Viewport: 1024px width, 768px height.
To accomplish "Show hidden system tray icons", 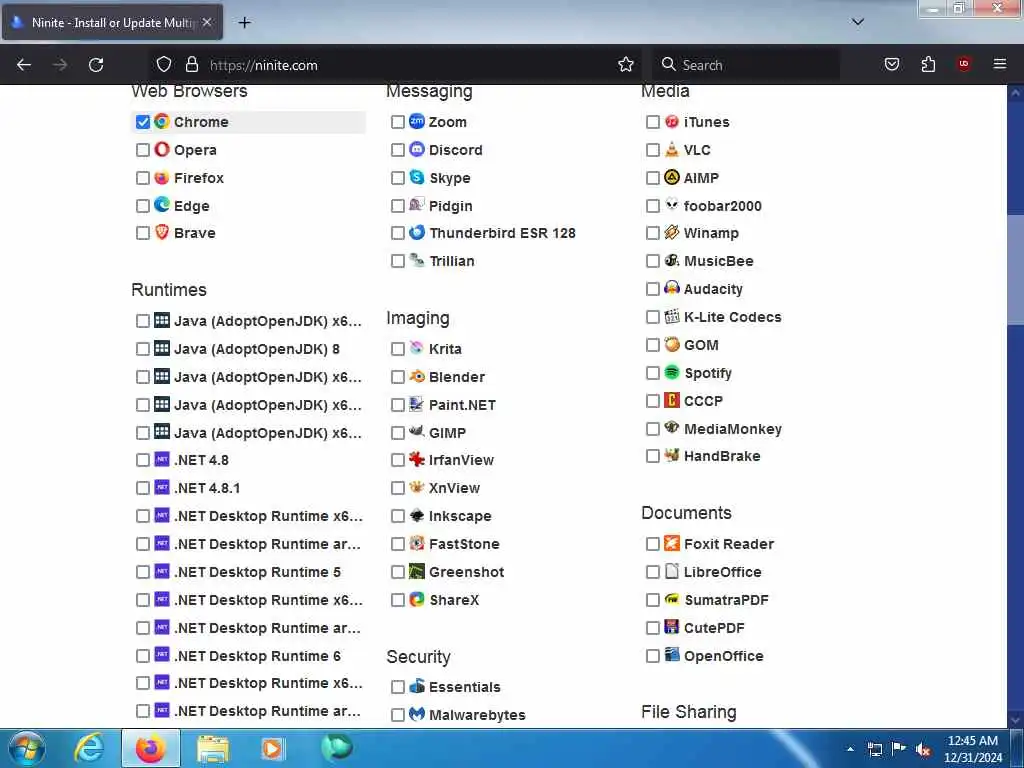I will [x=850, y=750].
